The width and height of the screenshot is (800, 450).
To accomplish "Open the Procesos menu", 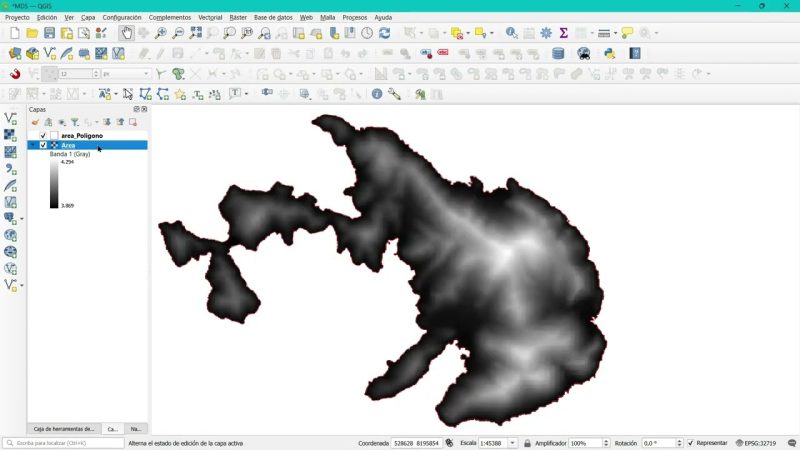I will pyautogui.click(x=354, y=17).
